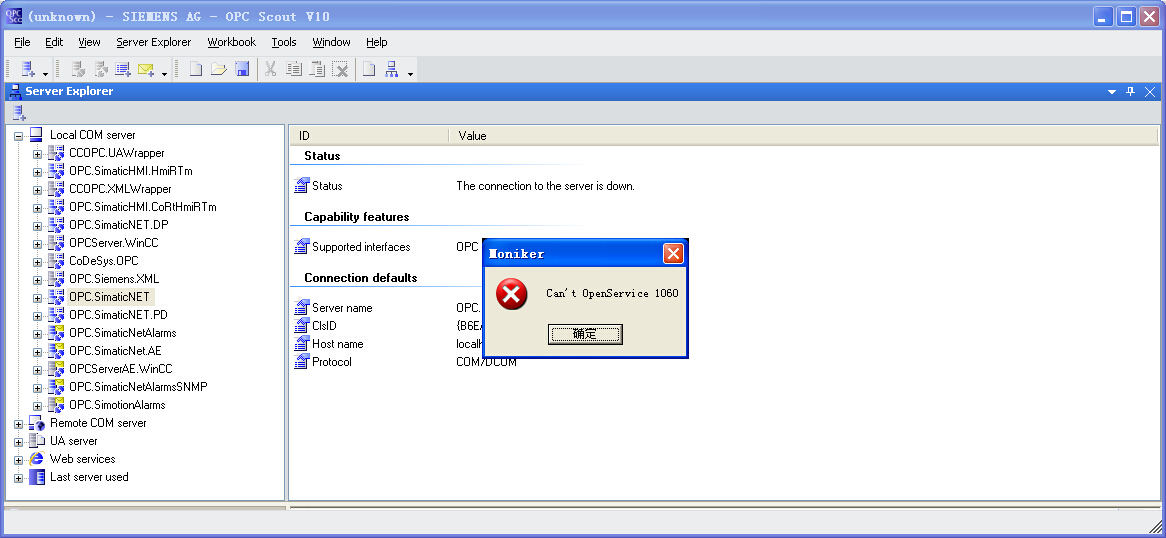Screen dimensions: 1166x538
Task: Click the confirm button in Moniker dialog
Action: [585, 334]
